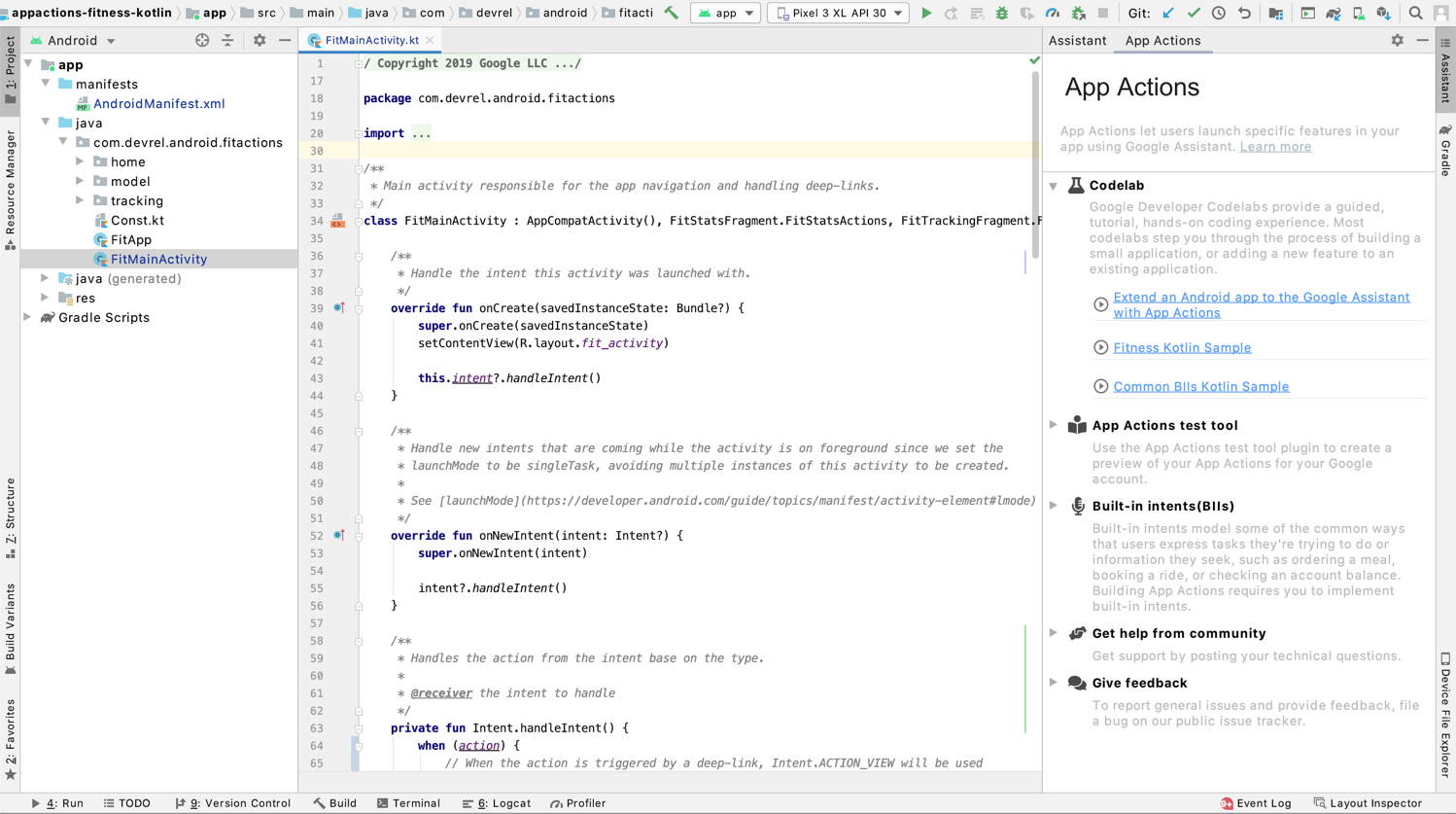Image resolution: width=1456 pixels, height=814 pixels.
Task: Open the Pixel 3 XL API 30 device dropdown
Action: click(x=840, y=14)
